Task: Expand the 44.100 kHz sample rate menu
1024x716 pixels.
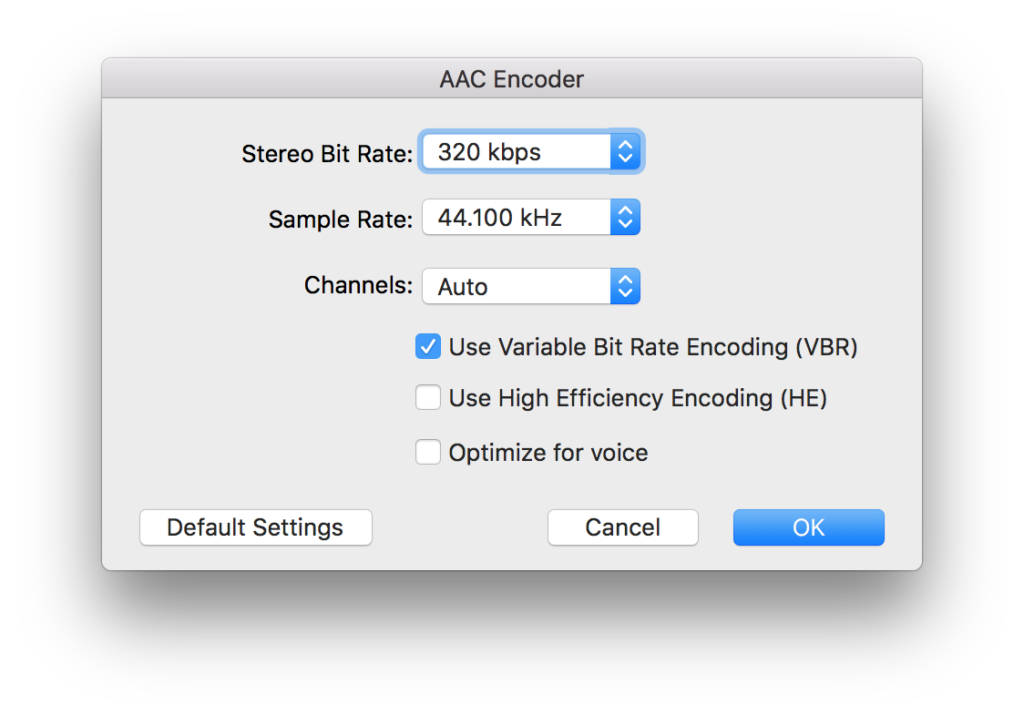Action: click(x=531, y=217)
